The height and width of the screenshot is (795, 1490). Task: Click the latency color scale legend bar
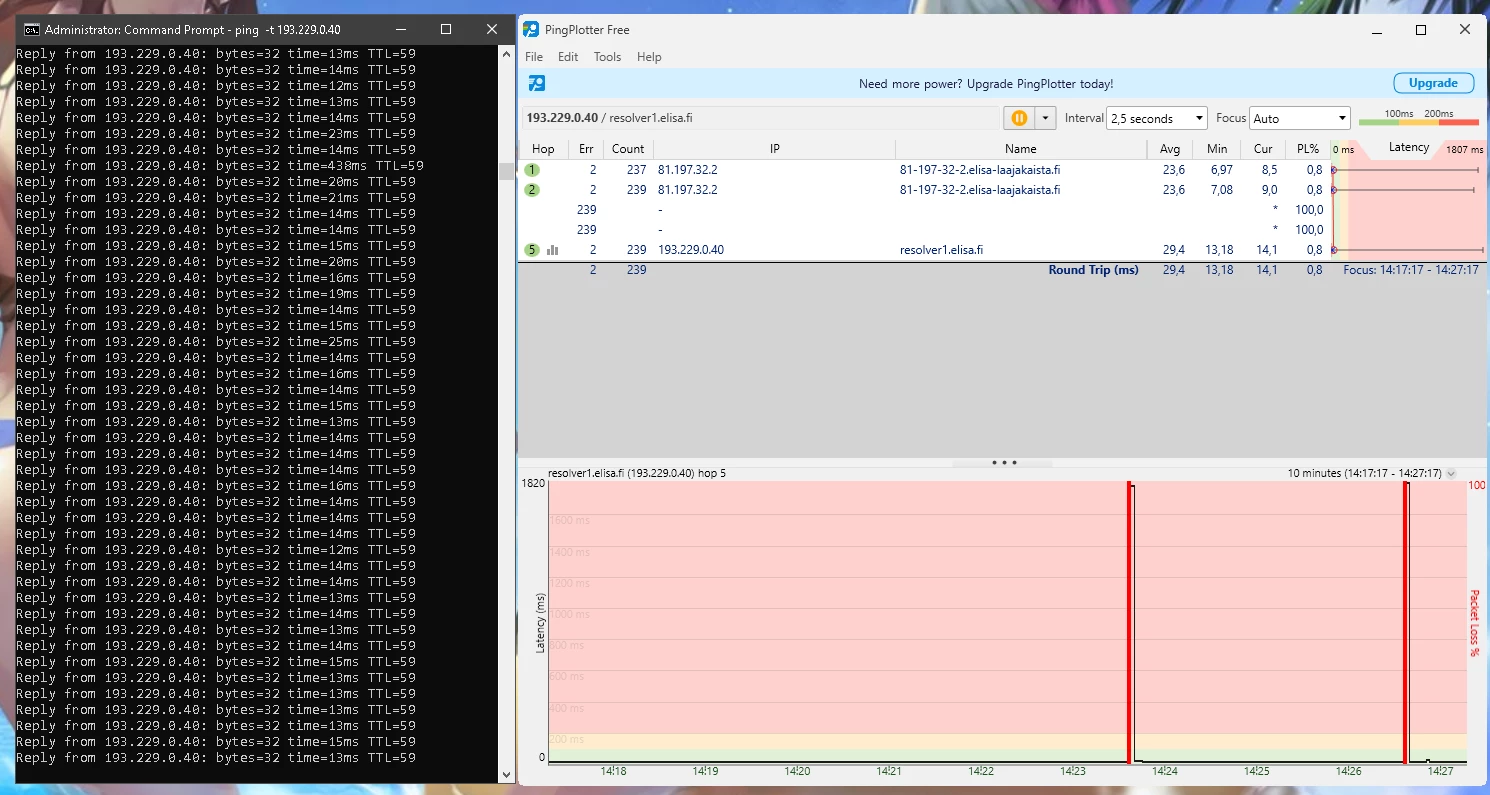pyautogui.click(x=1418, y=122)
